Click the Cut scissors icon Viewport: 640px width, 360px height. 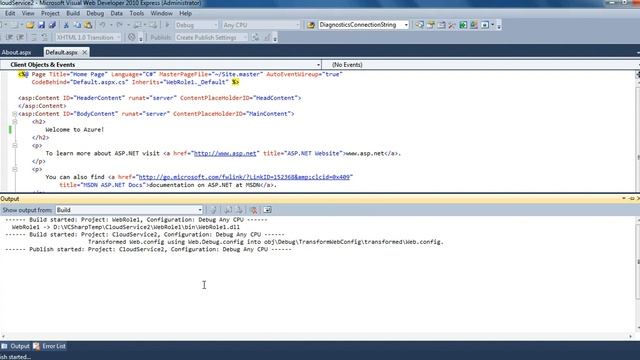coord(66,25)
